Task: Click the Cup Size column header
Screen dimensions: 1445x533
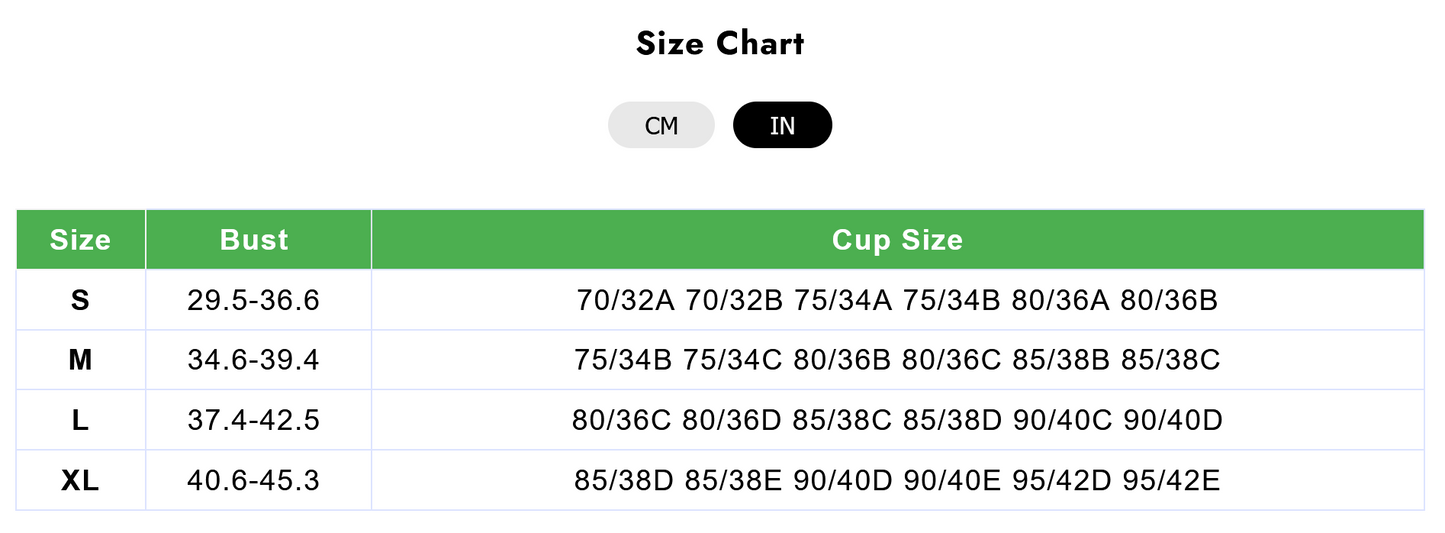Action: pyautogui.click(x=897, y=240)
